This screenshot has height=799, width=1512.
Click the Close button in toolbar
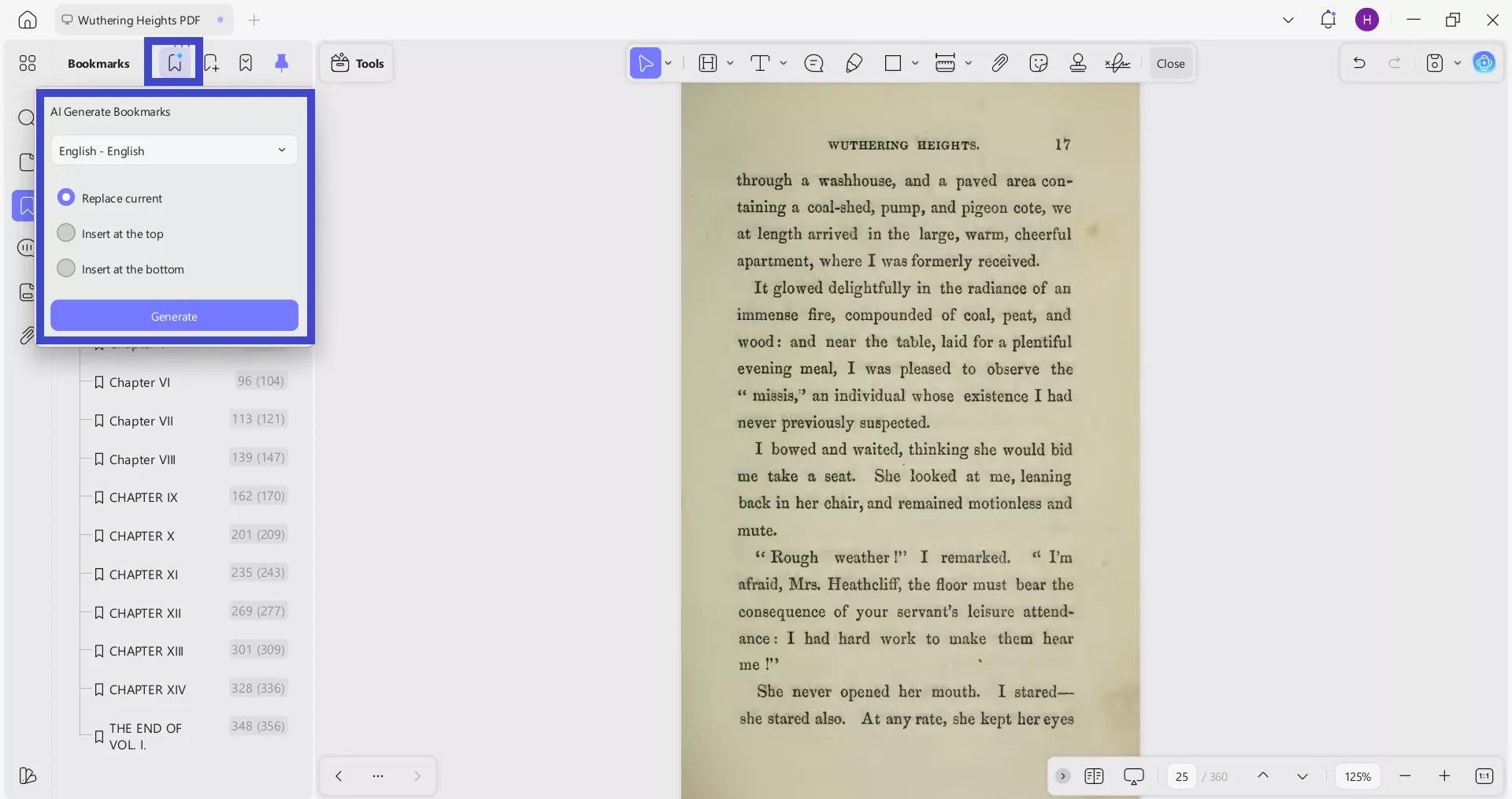coord(1170,63)
